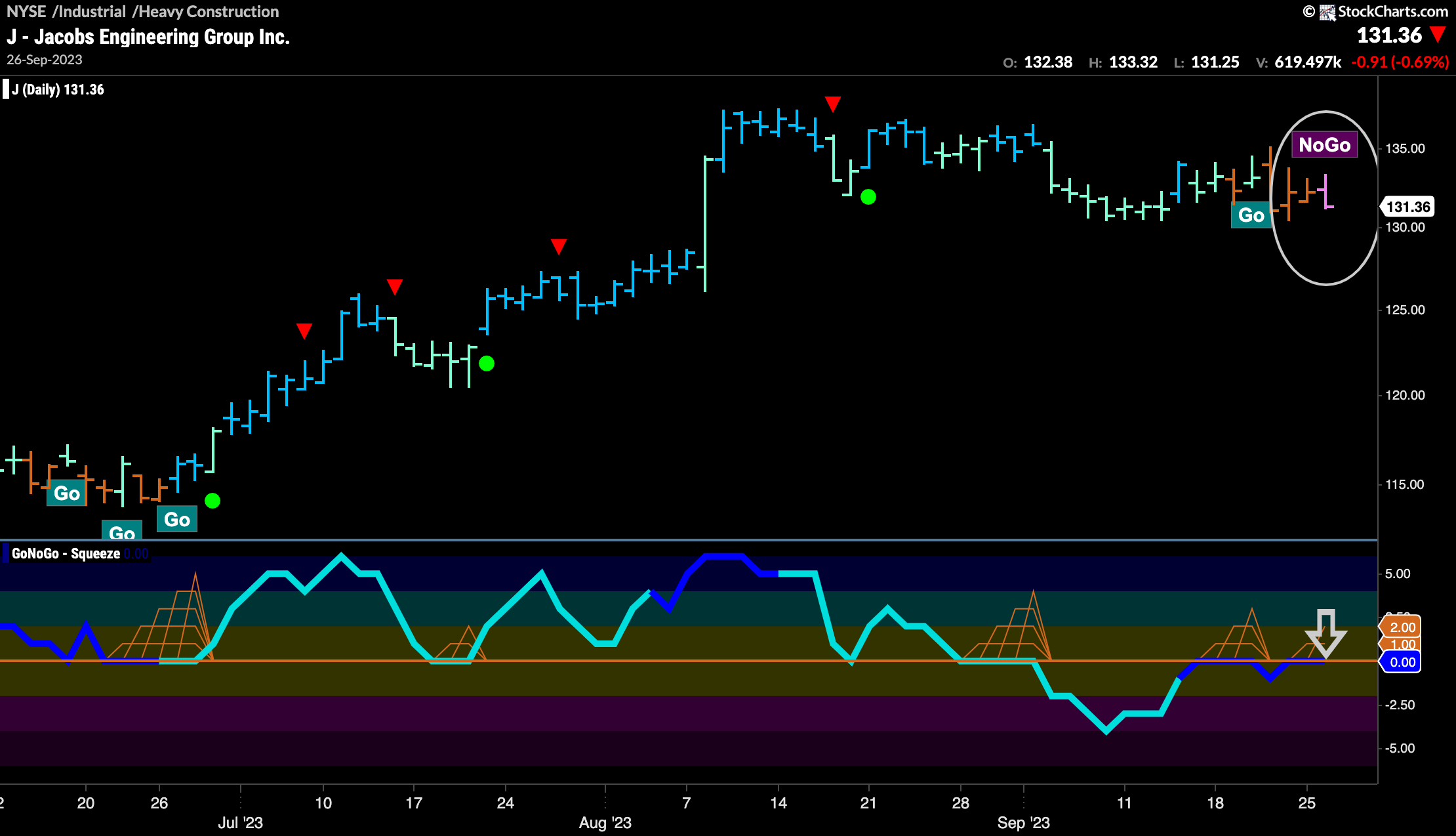Click the blue 0.00 value tag
Screen dimensions: 1456x836
(x=1402, y=662)
